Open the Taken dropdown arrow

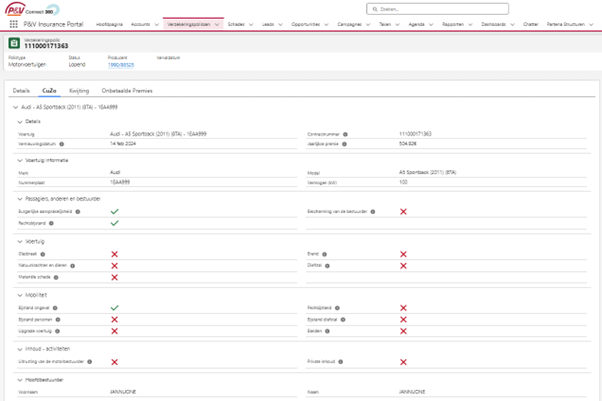(x=397, y=25)
